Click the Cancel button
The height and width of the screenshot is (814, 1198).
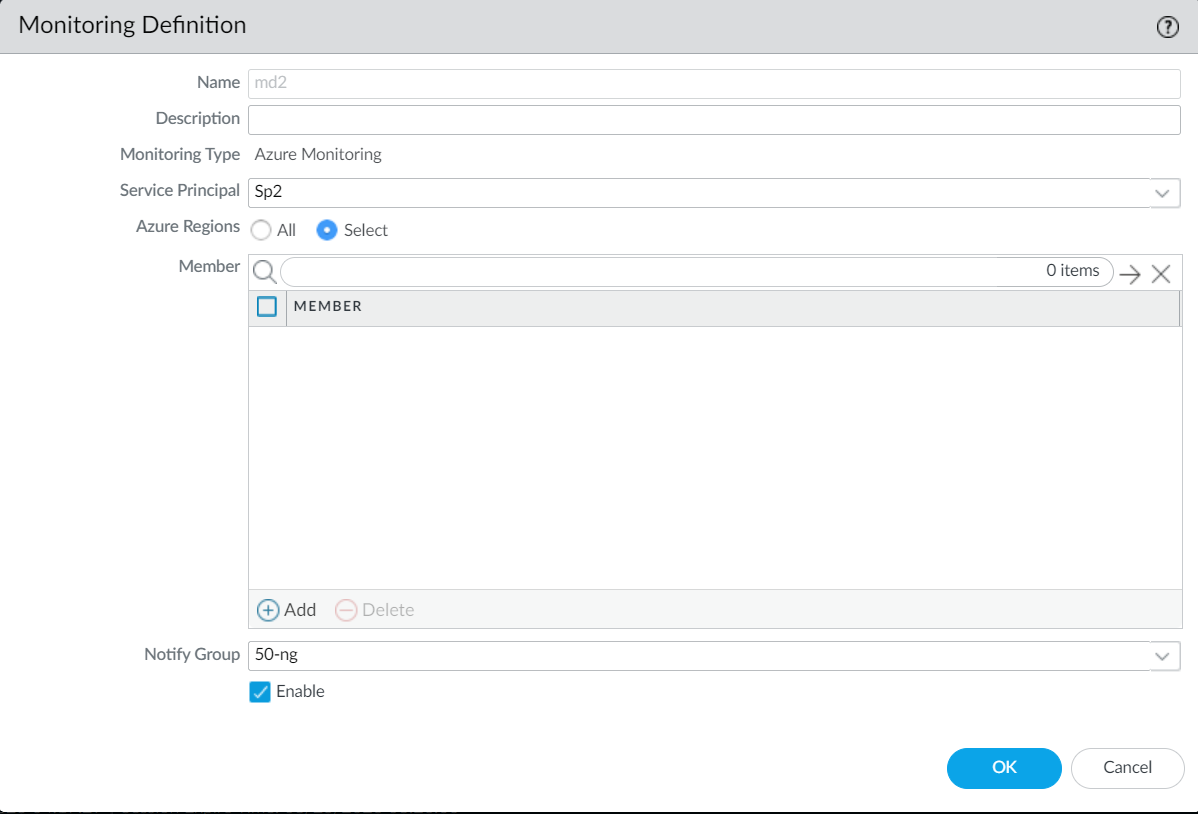[1127, 768]
